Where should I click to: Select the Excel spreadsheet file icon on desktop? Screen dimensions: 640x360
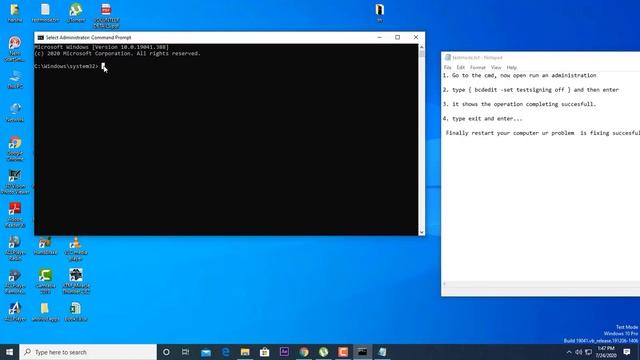[76, 312]
